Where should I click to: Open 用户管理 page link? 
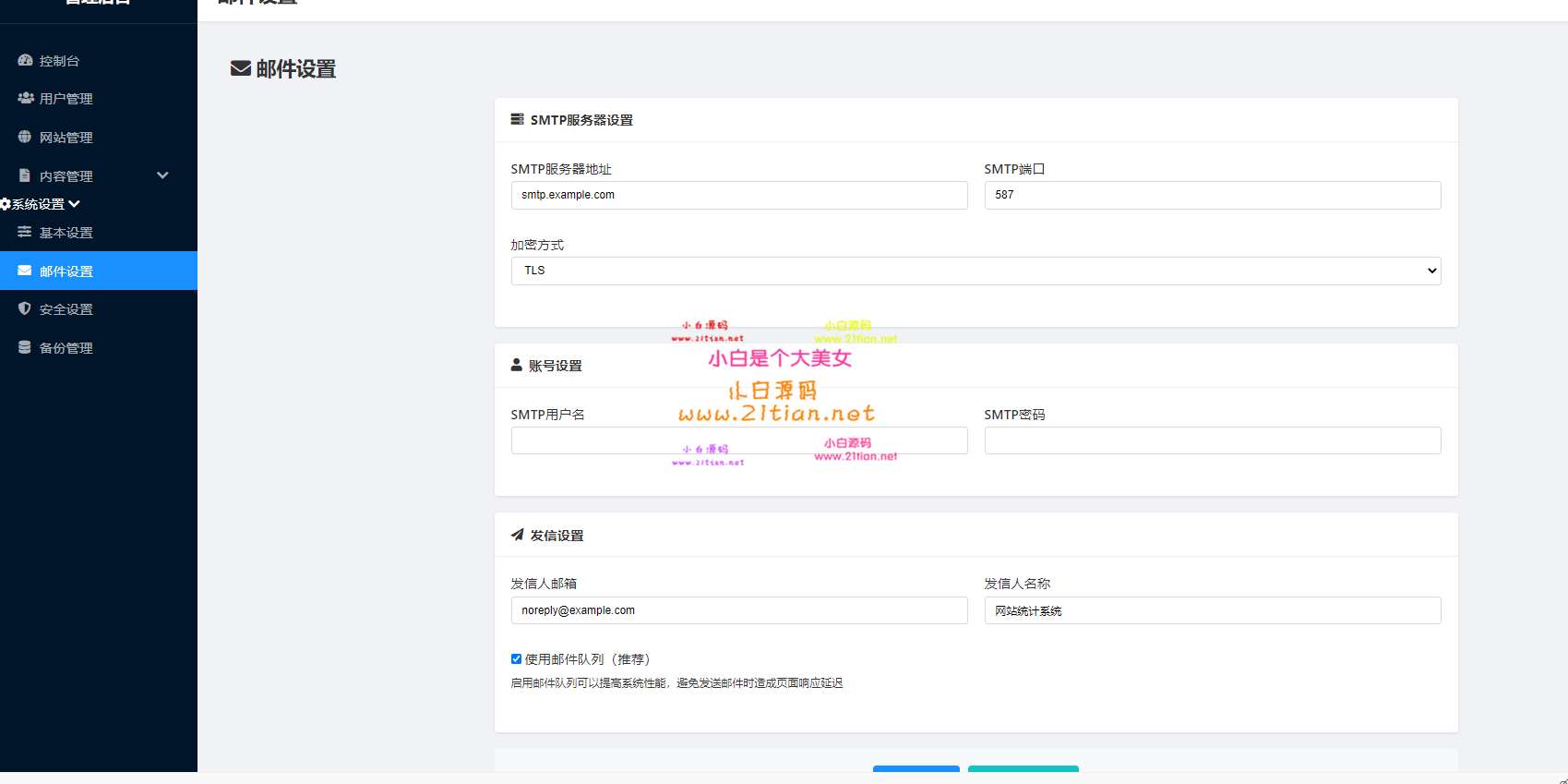(66, 99)
